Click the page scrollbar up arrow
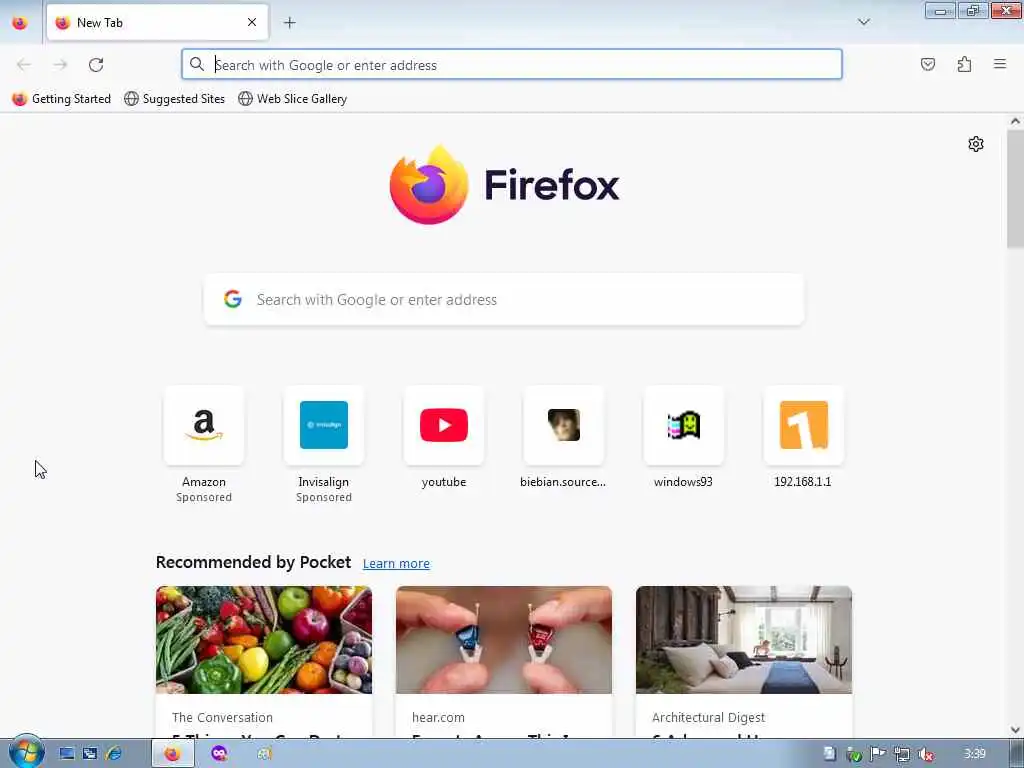 click(1015, 121)
